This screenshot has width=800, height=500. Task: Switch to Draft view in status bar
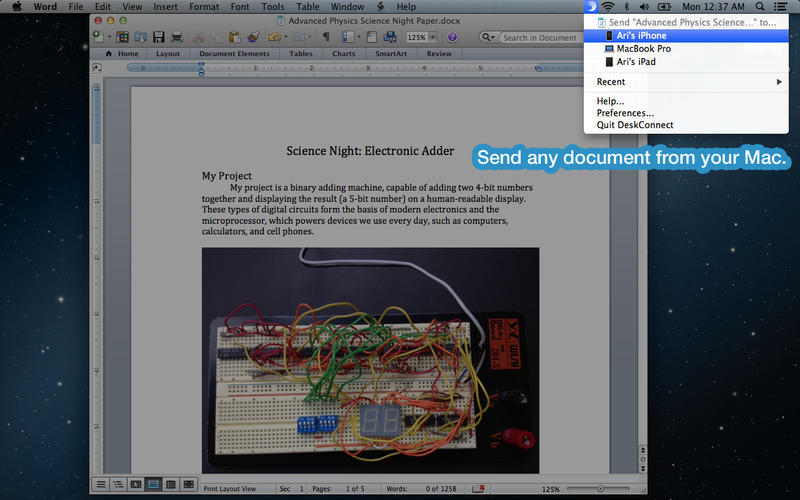100,484
